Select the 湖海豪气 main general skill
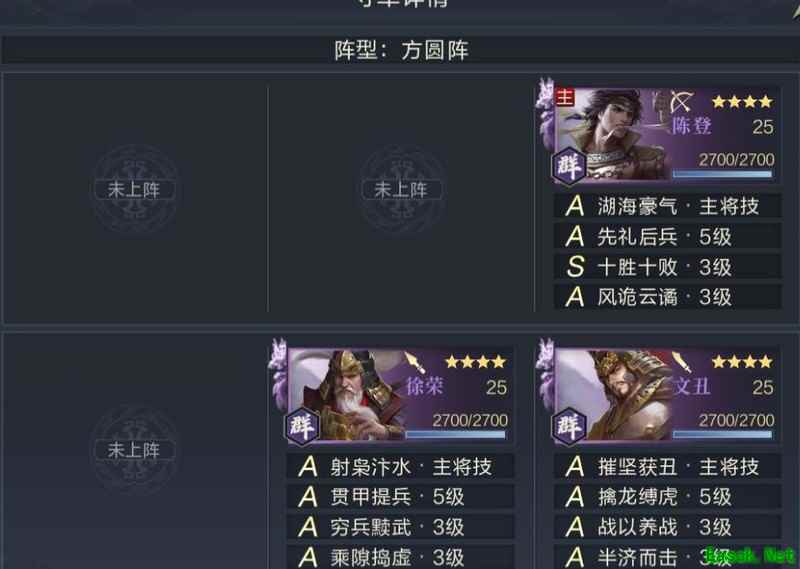This screenshot has width=800, height=569. point(667,207)
